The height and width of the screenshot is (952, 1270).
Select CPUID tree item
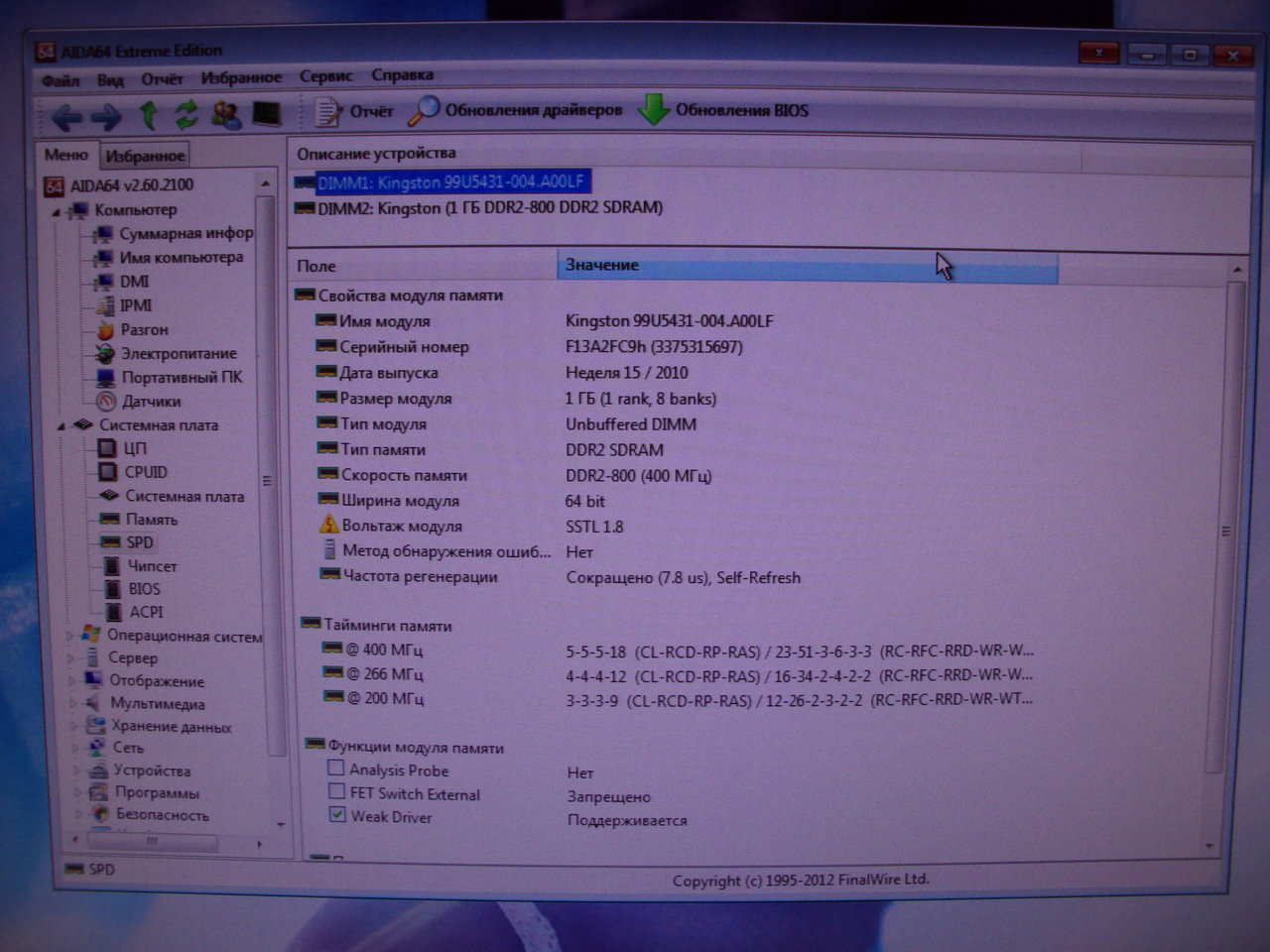coord(133,472)
